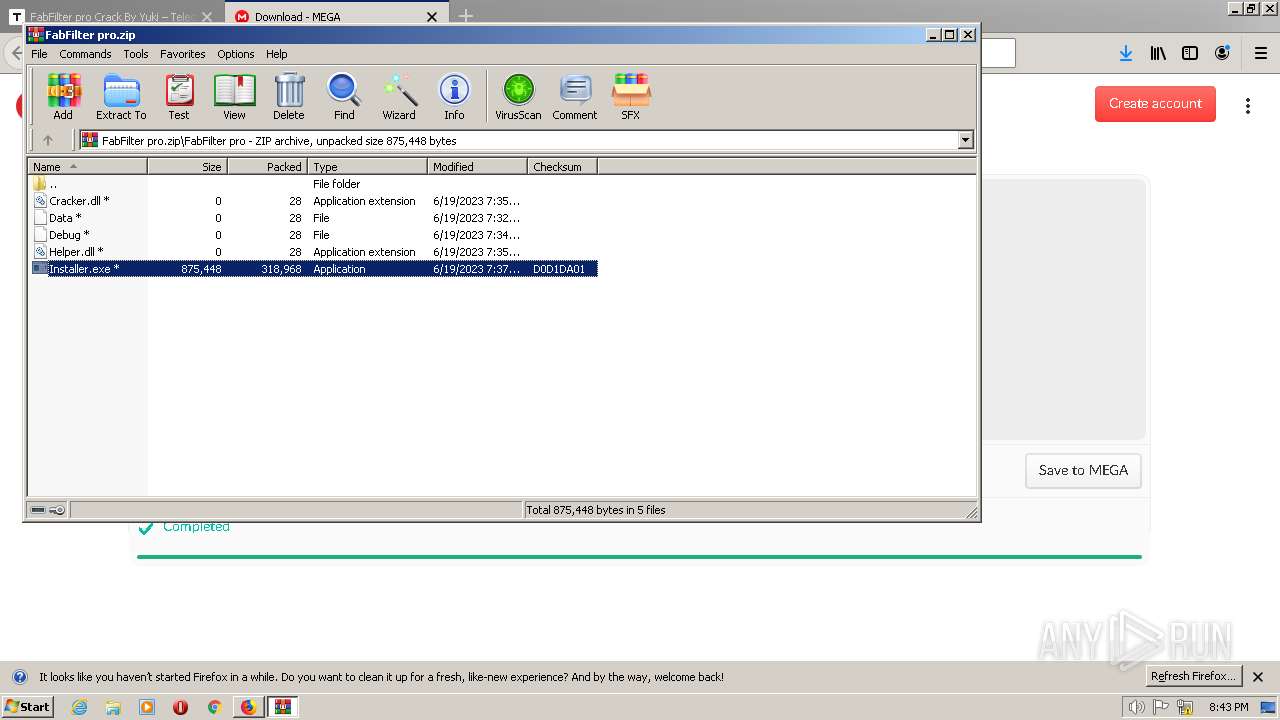Image resolution: width=1280 pixels, height=720 pixels.
Task: Sort by Type column header
Action: coord(367,167)
